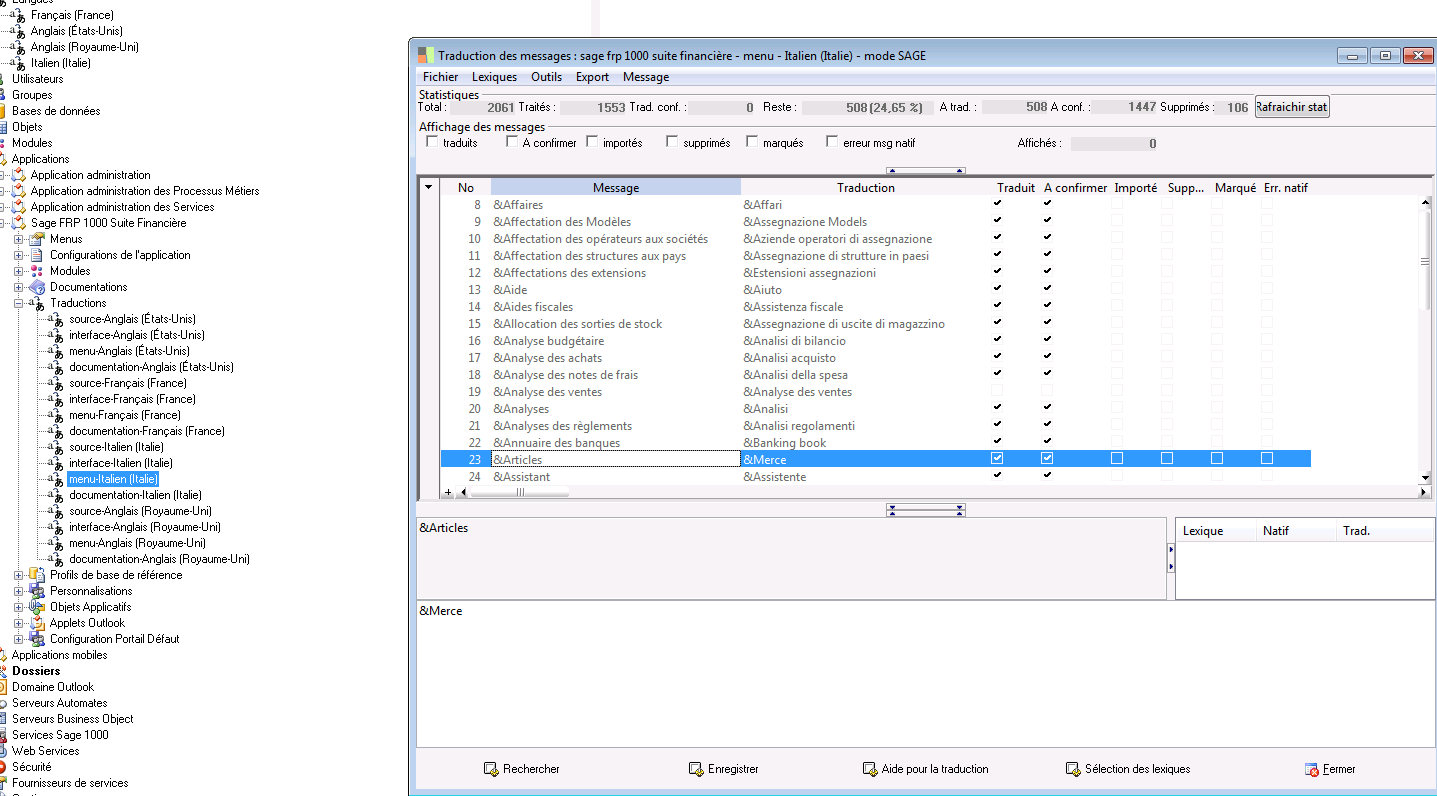The image size is (1437, 796).
Task: Expand the Objets Applicatifs node
Action: click(x=18, y=607)
